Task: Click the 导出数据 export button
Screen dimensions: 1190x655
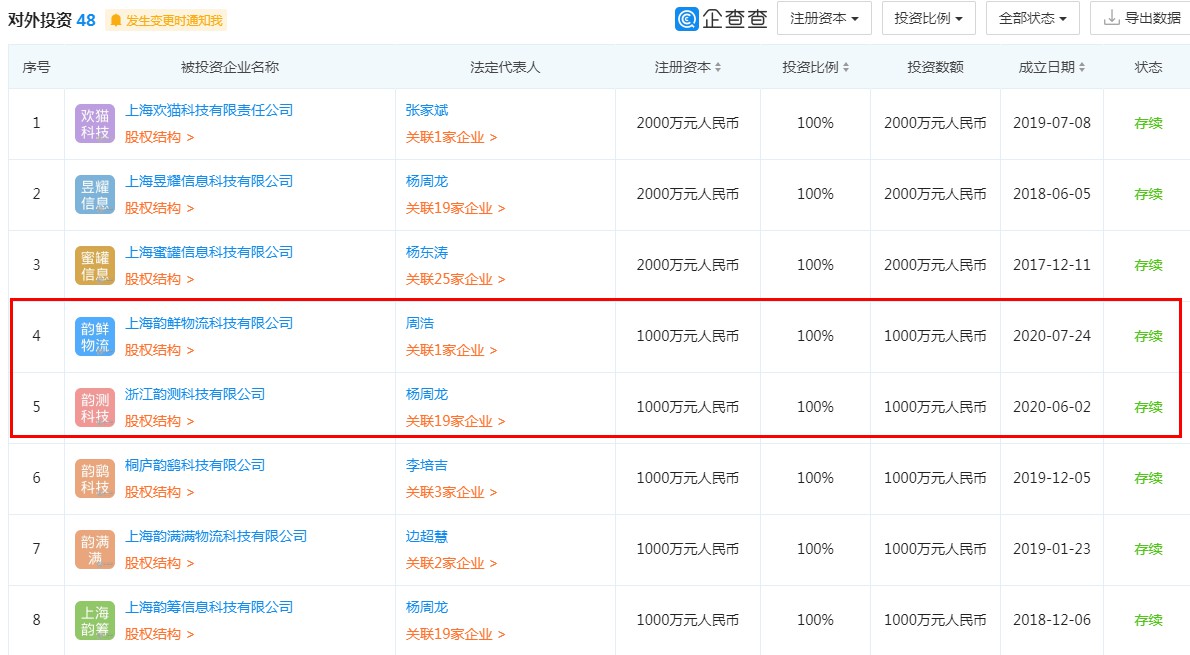Action: pyautogui.click(x=1141, y=18)
